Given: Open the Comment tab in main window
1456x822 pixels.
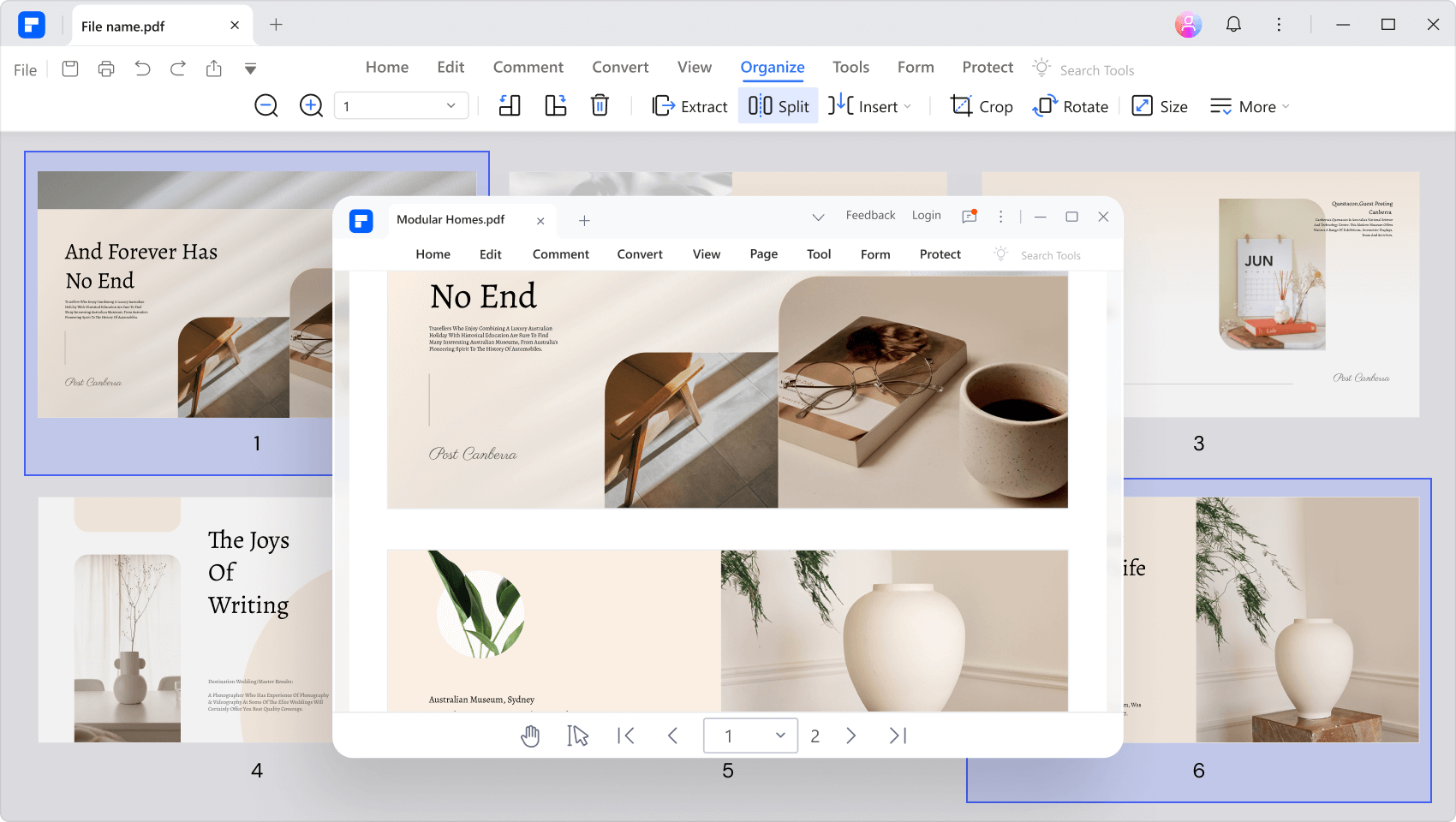Looking at the screenshot, I should coord(528,67).
